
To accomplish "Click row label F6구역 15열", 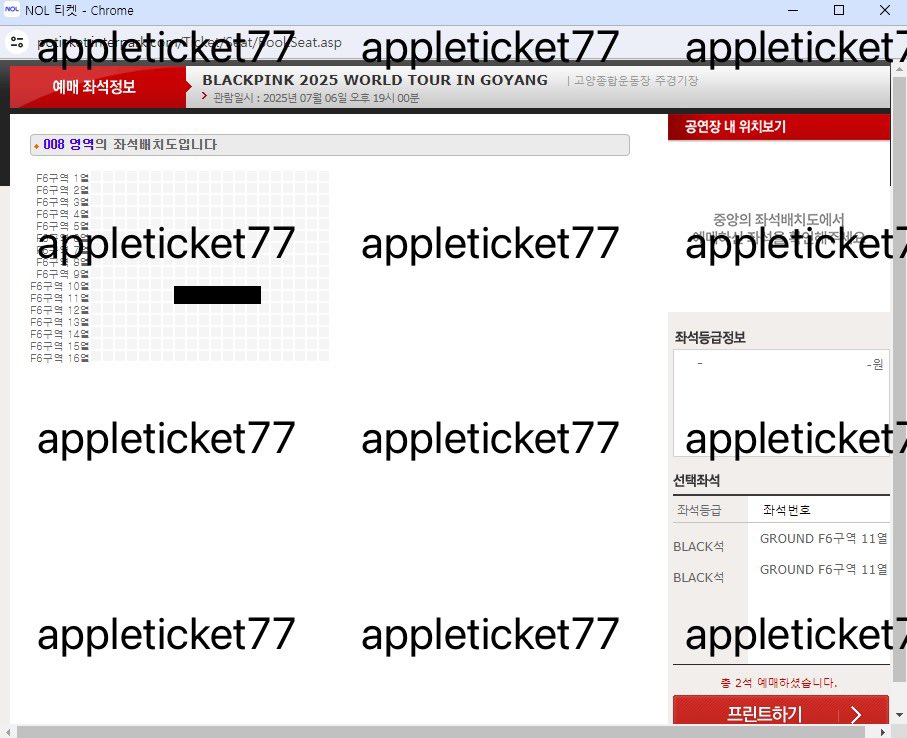I will (60, 346).
